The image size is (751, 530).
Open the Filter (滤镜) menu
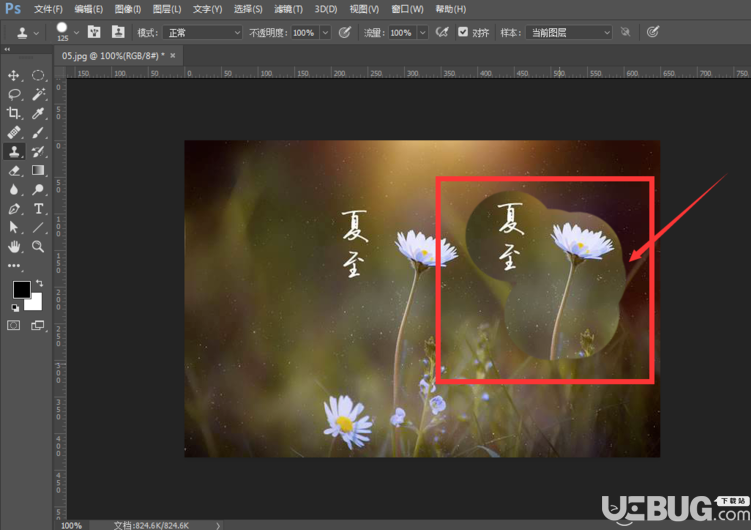click(x=288, y=9)
